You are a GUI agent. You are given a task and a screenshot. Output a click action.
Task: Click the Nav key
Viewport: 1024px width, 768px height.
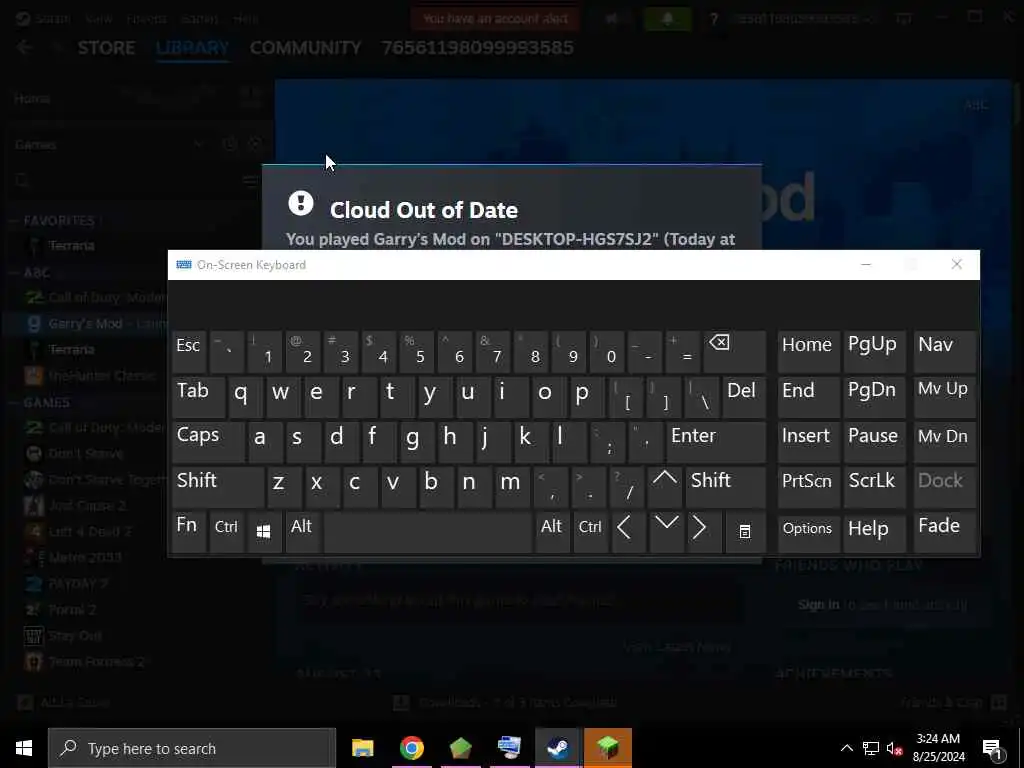point(944,351)
